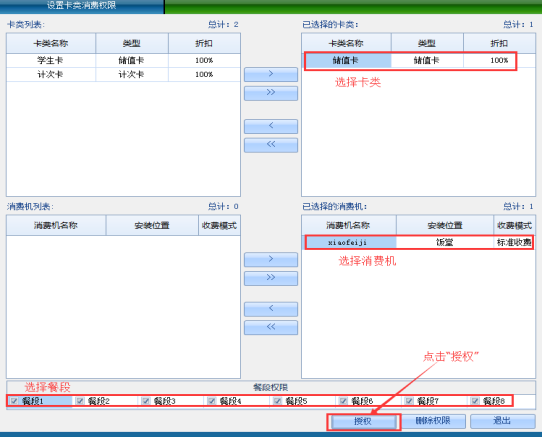Toggle the 餐段3 checkbox
The height and width of the screenshot is (437, 542).
[x=146, y=401]
